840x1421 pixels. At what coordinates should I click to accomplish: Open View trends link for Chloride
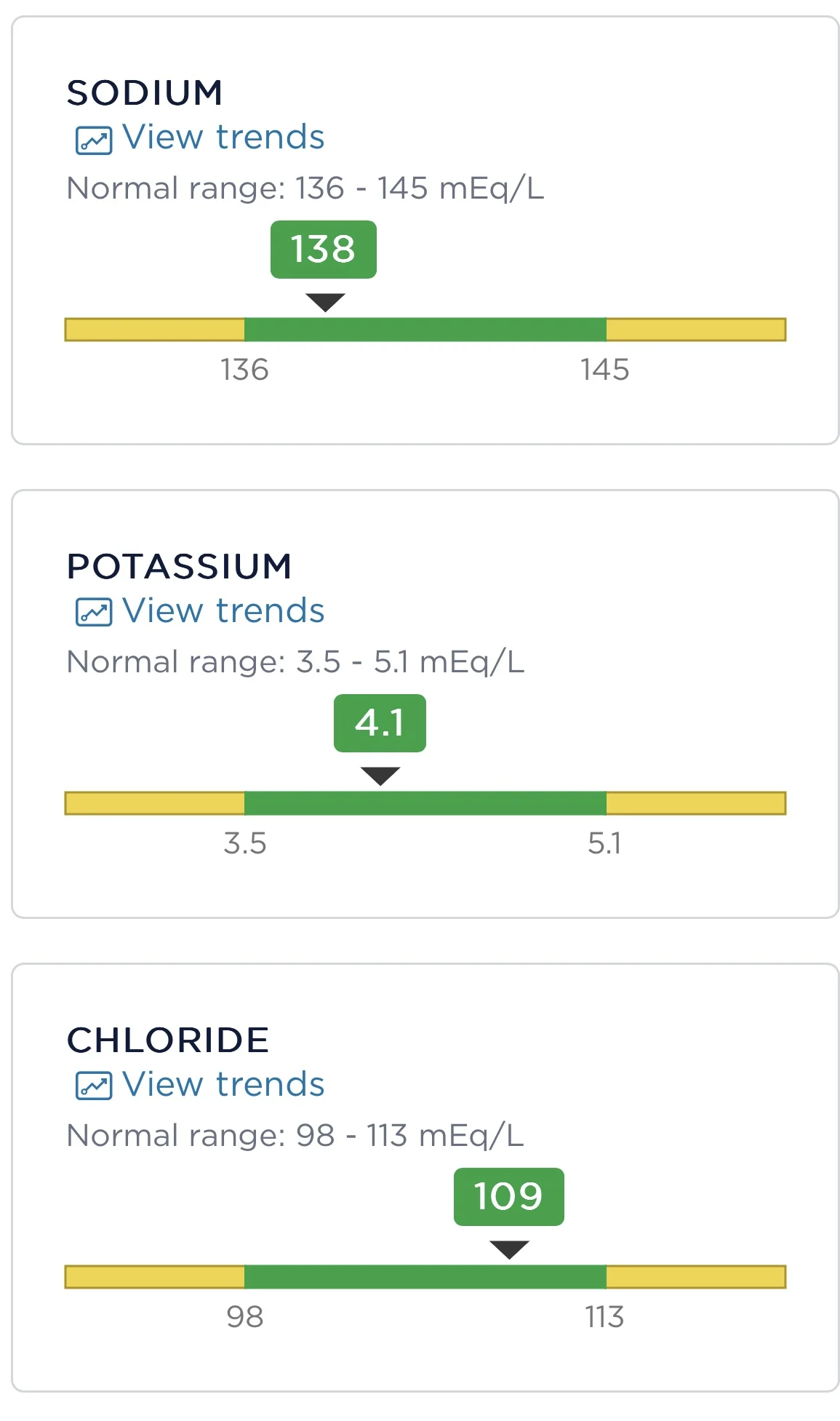223,1085
